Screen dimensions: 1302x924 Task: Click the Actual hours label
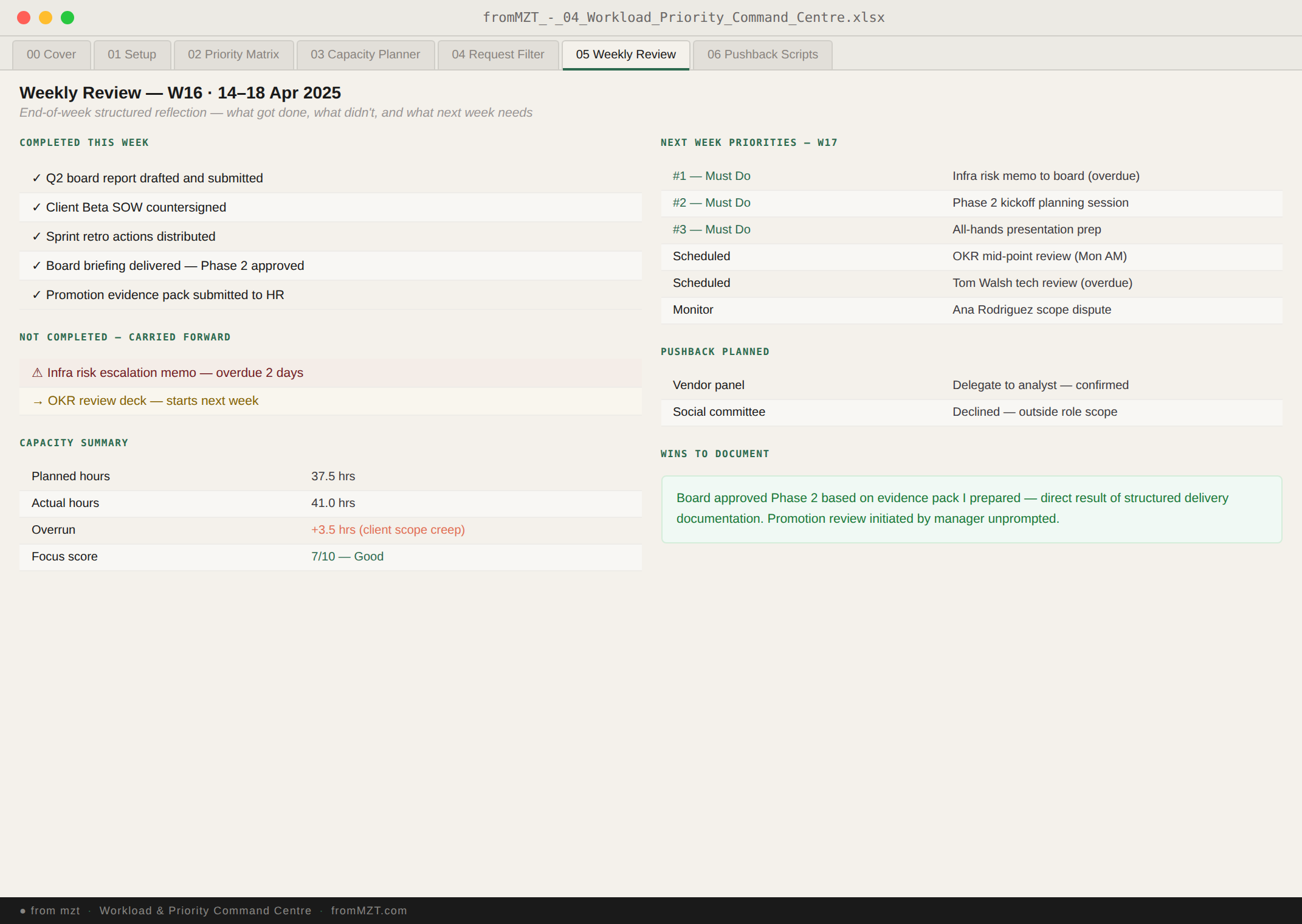coord(65,503)
